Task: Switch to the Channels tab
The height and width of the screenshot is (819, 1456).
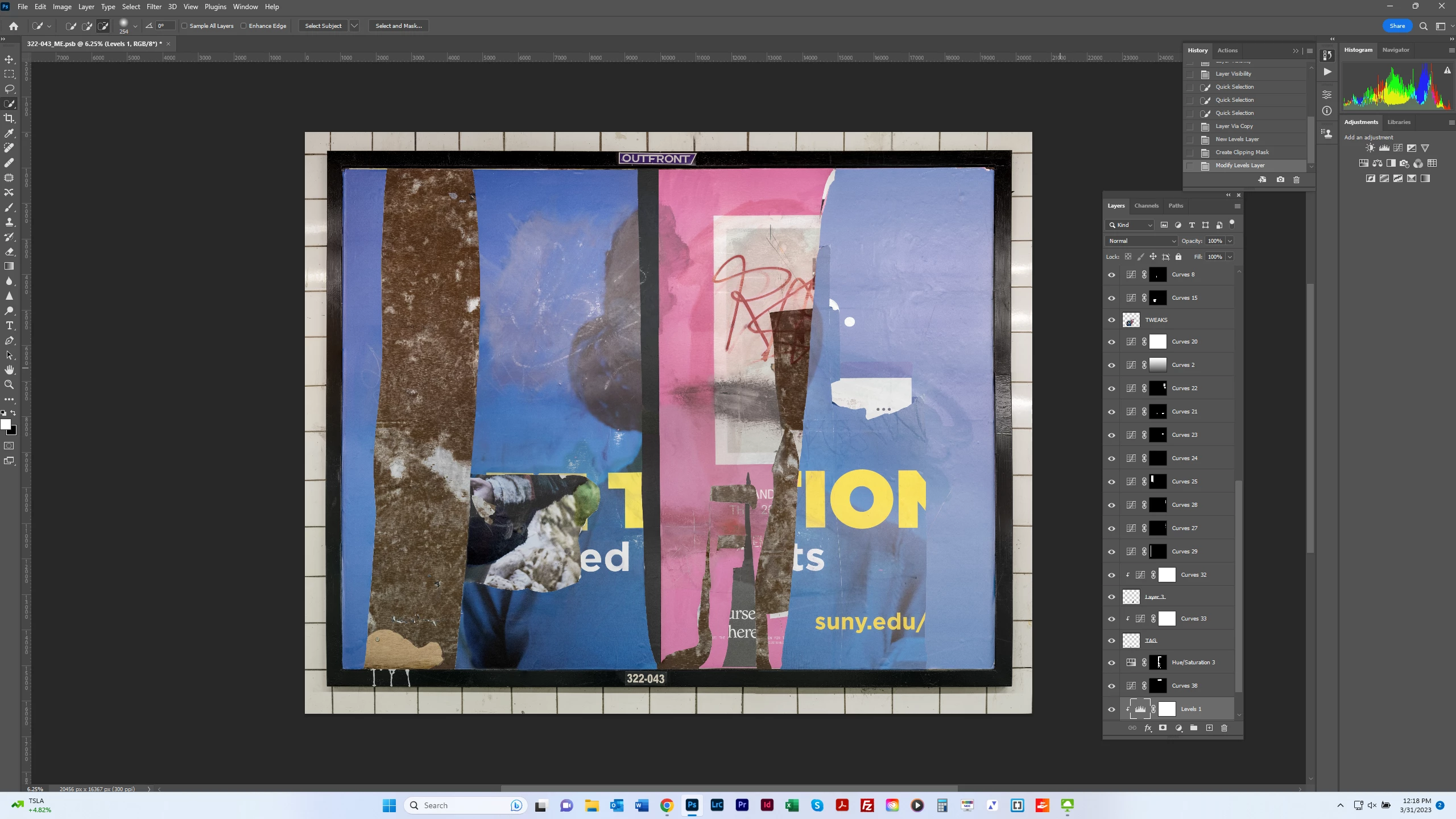Action: [1146, 205]
